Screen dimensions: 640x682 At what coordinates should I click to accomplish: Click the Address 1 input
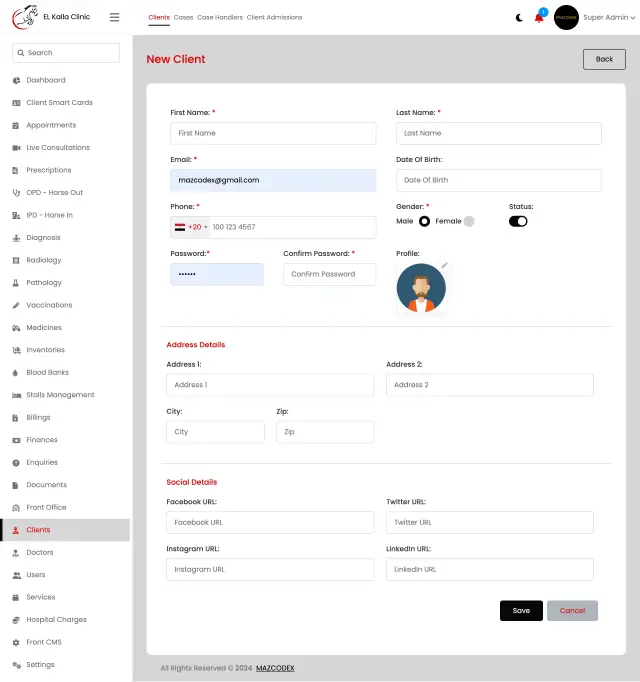pyautogui.click(x=270, y=385)
